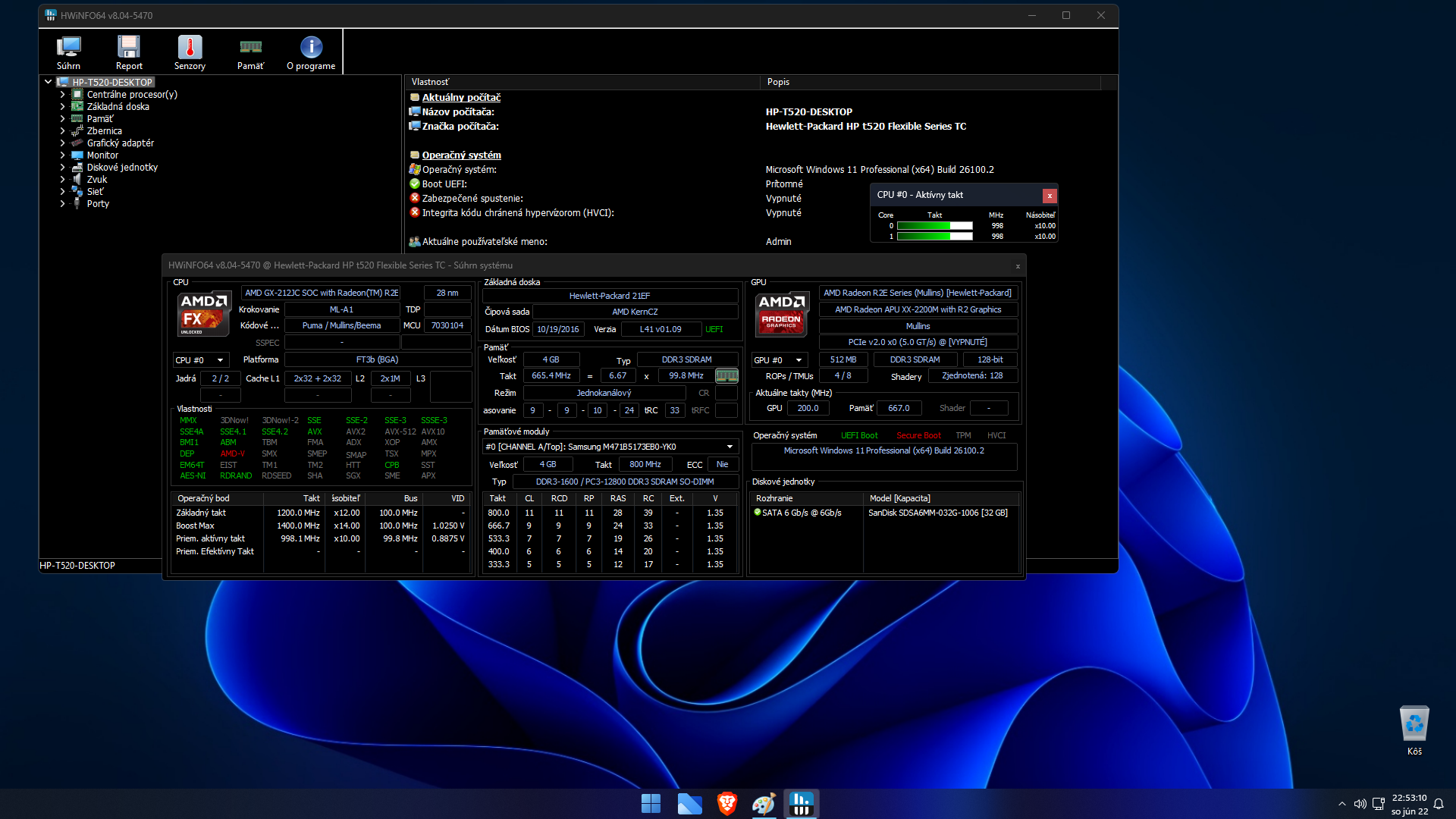Close the CPU #0 Aktívny takt popup
Viewport: 1456px width, 819px height.
pyautogui.click(x=1050, y=196)
